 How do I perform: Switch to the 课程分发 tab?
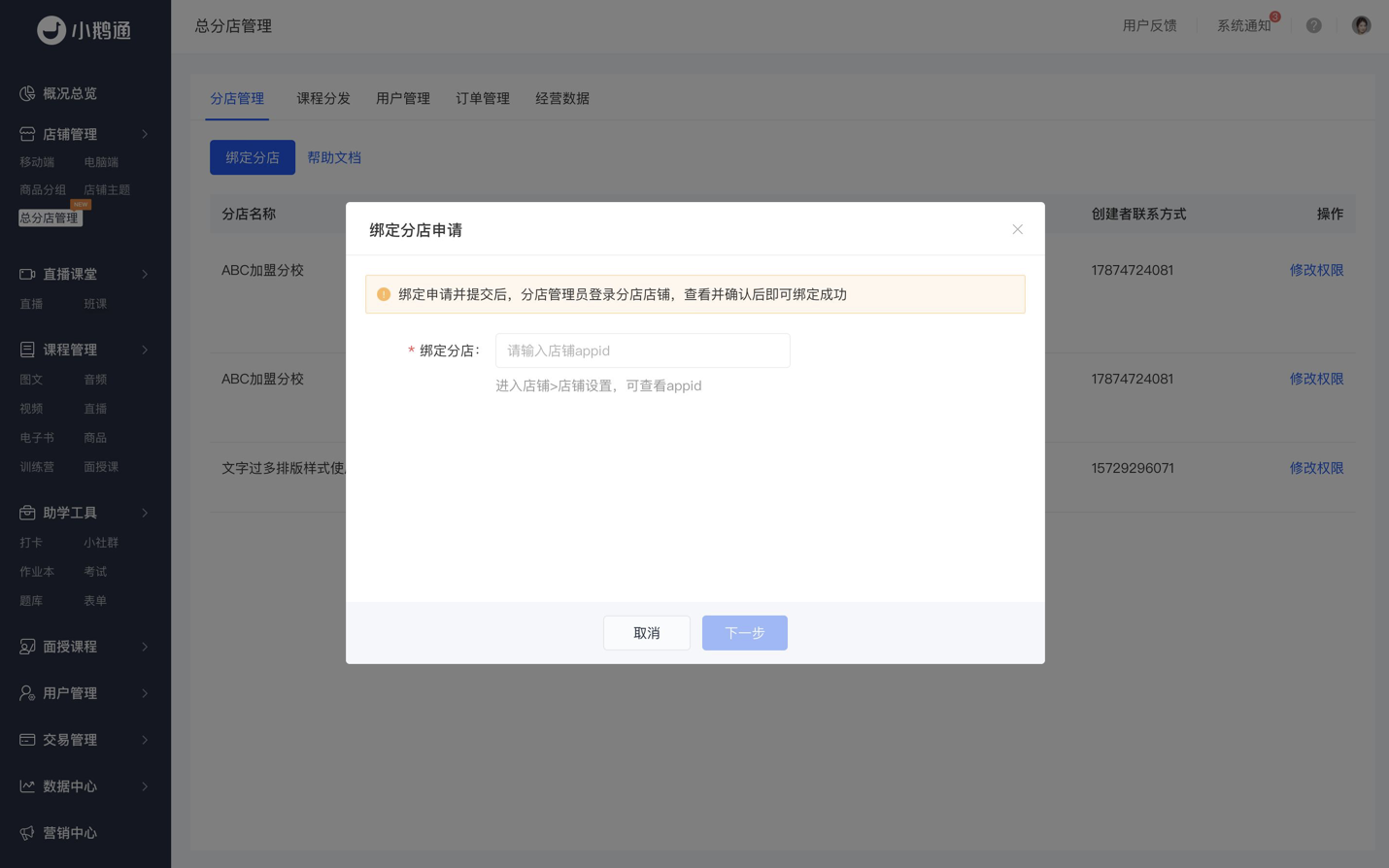tap(323, 98)
